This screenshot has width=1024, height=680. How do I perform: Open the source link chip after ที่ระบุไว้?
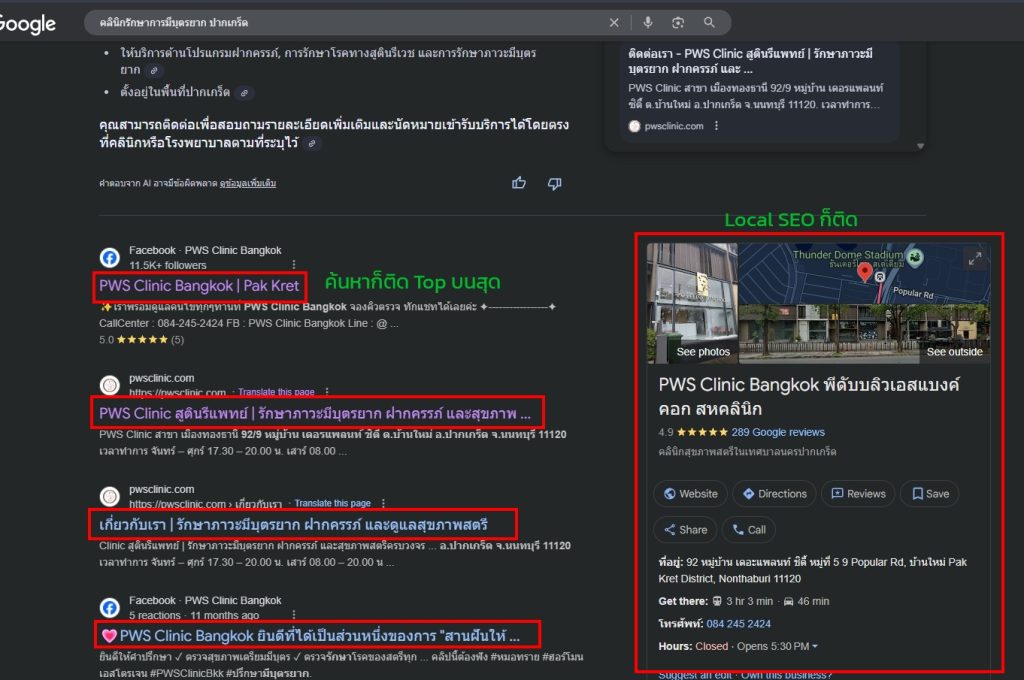pos(312,144)
